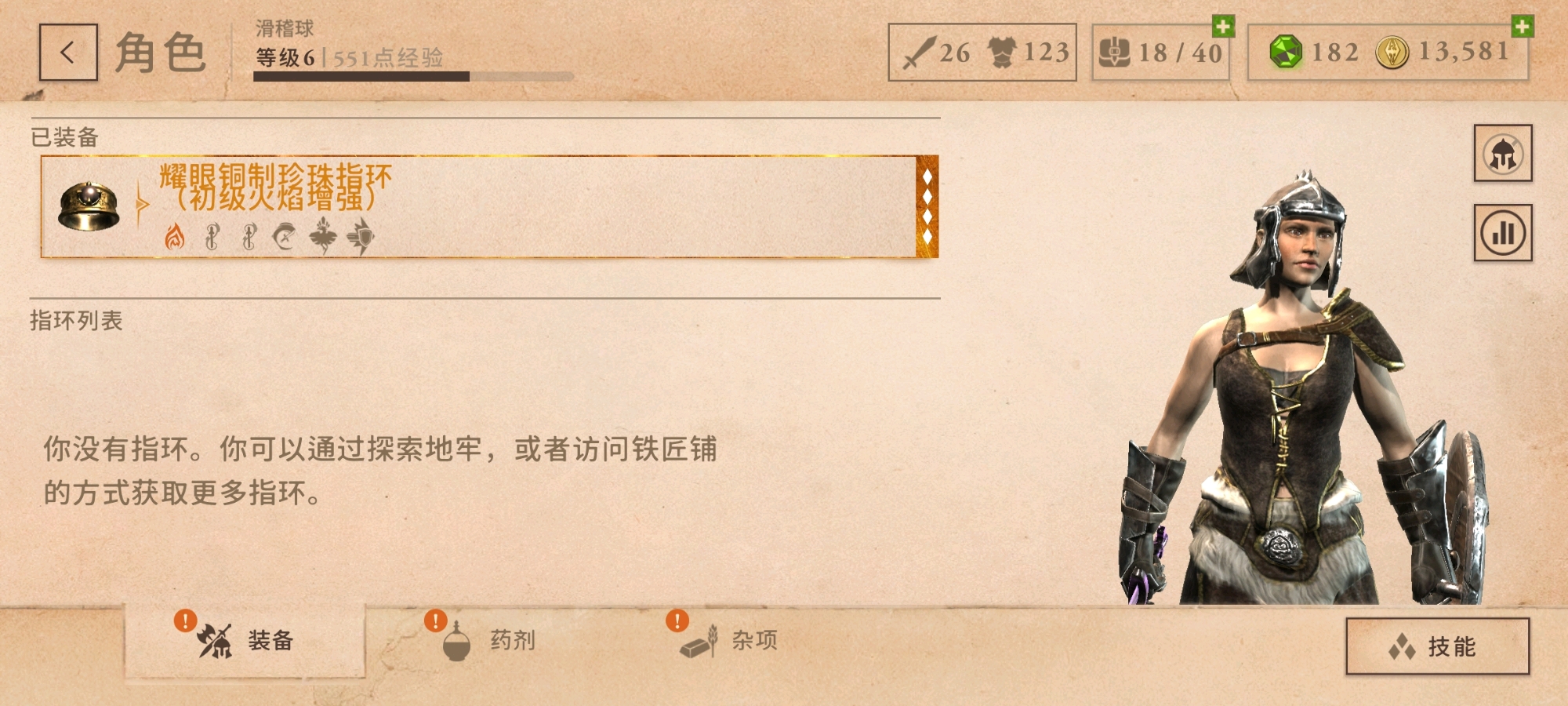Select the fire enchantment icon on ring
This screenshot has height=706, width=1568.
(x=174, y=236)
